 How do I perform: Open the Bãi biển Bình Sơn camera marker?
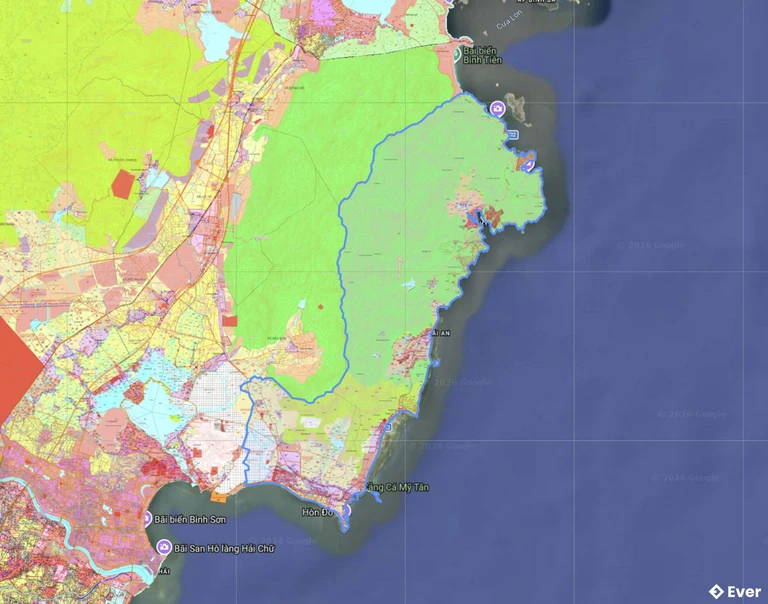tap(147, 518)
